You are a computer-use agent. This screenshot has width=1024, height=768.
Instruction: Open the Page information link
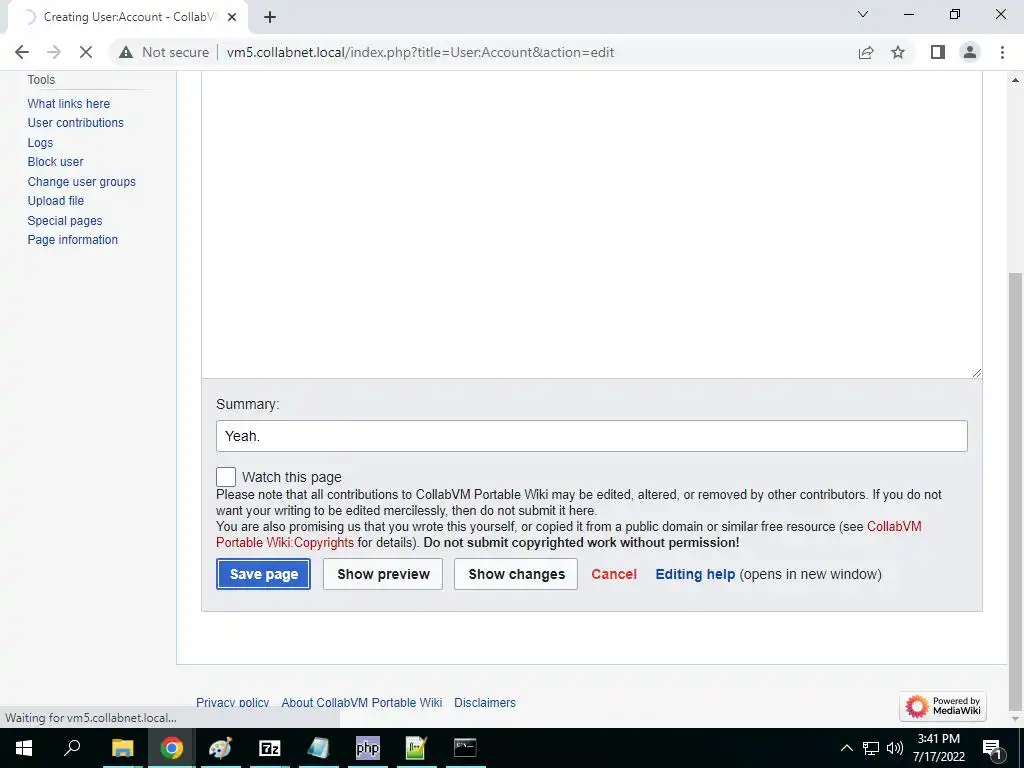[x=72, y=240]
